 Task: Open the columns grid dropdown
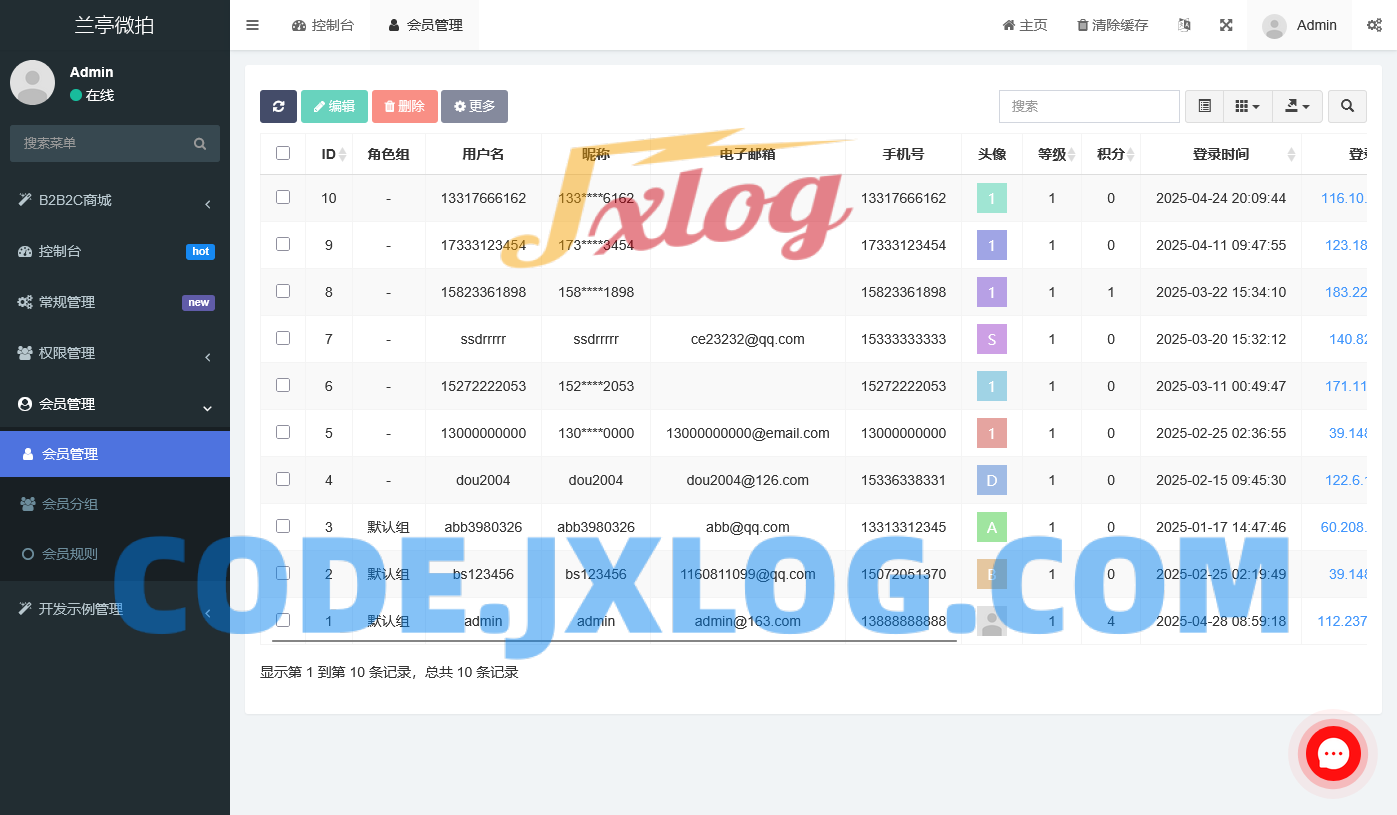[1247, 106]
